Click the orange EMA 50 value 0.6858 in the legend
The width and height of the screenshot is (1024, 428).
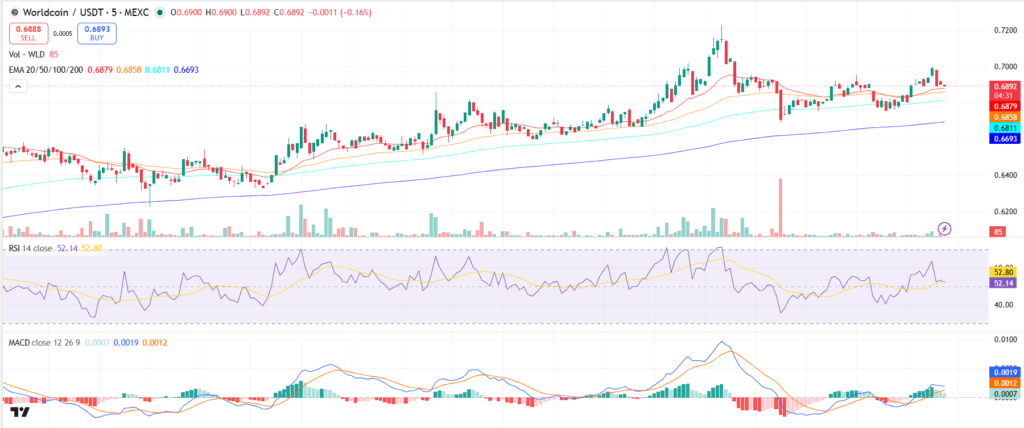point(129,69)
